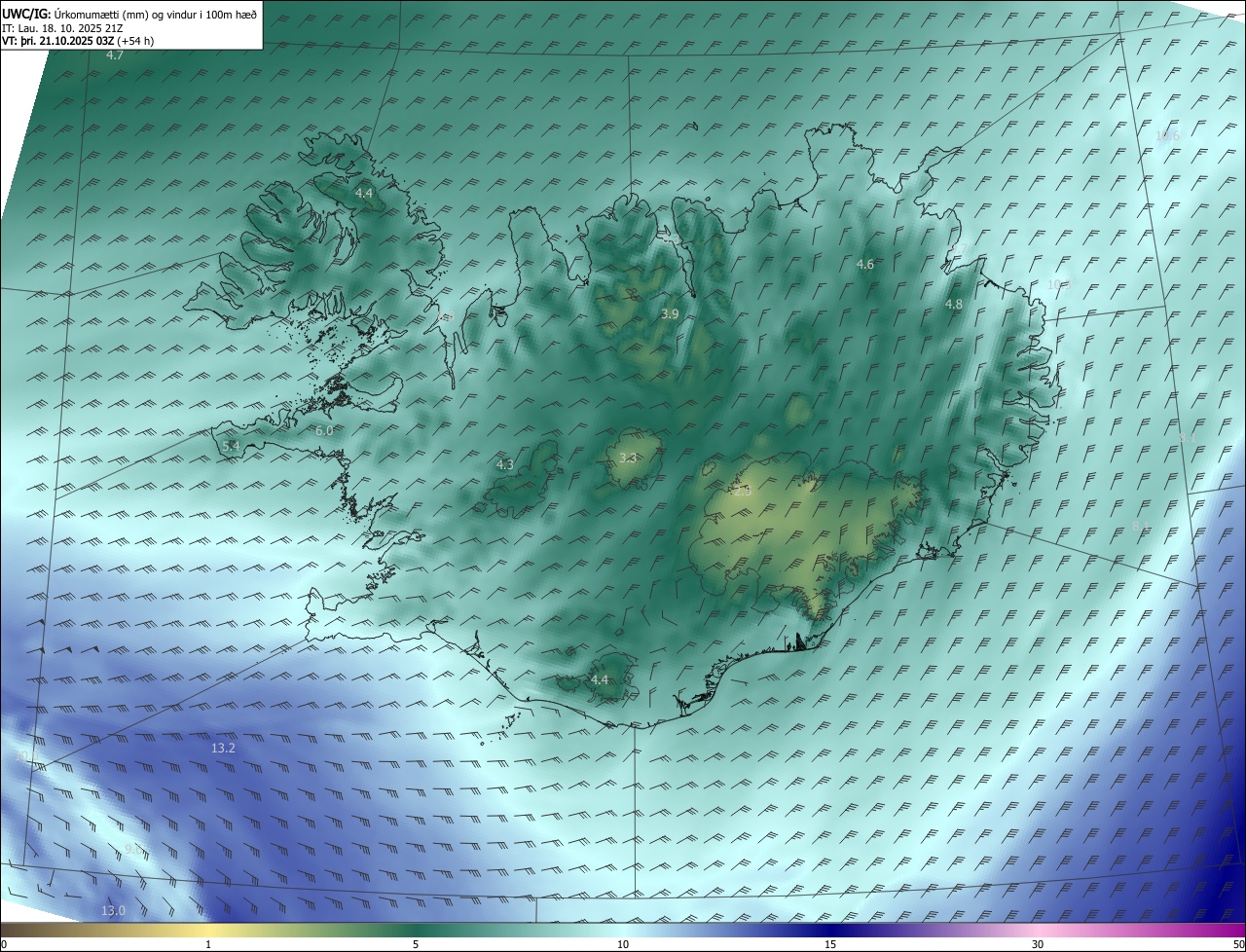
Task: Click the UWC/IG Úrkomumætti map title text
Action: pos(129,14)
